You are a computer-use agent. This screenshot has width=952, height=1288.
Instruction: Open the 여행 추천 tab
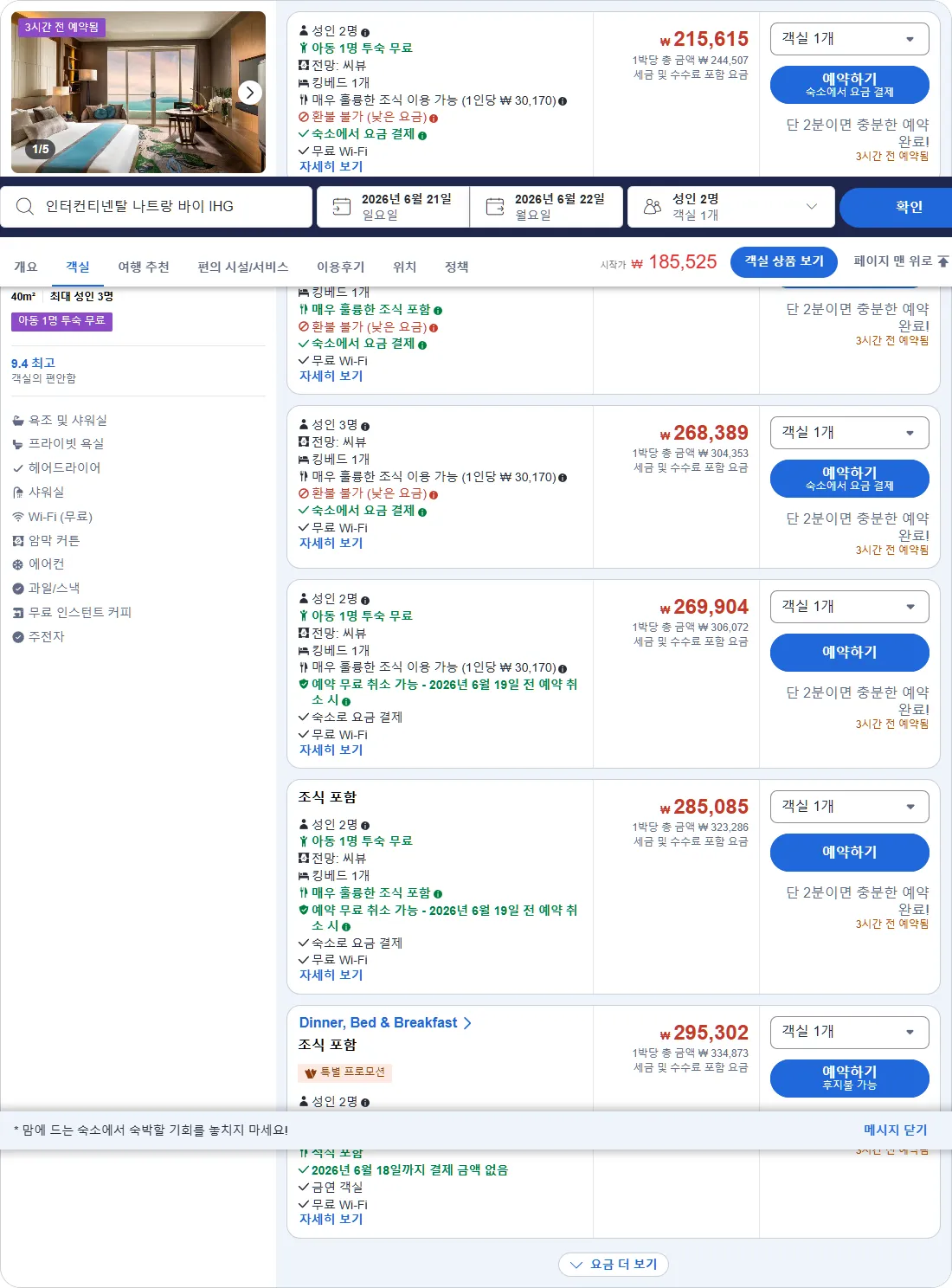pos(144,267)
